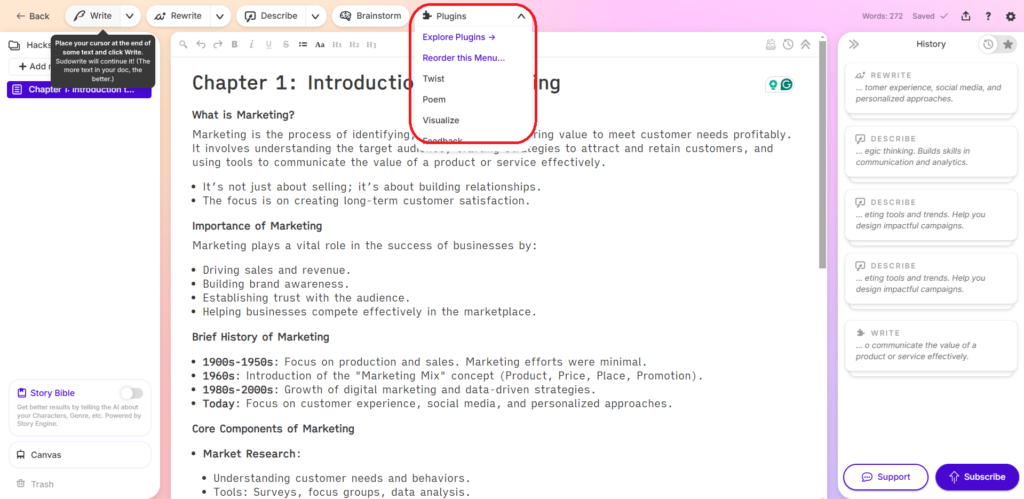
Task: Click the editor vertical scrollbar
Action: pos(822,155)
